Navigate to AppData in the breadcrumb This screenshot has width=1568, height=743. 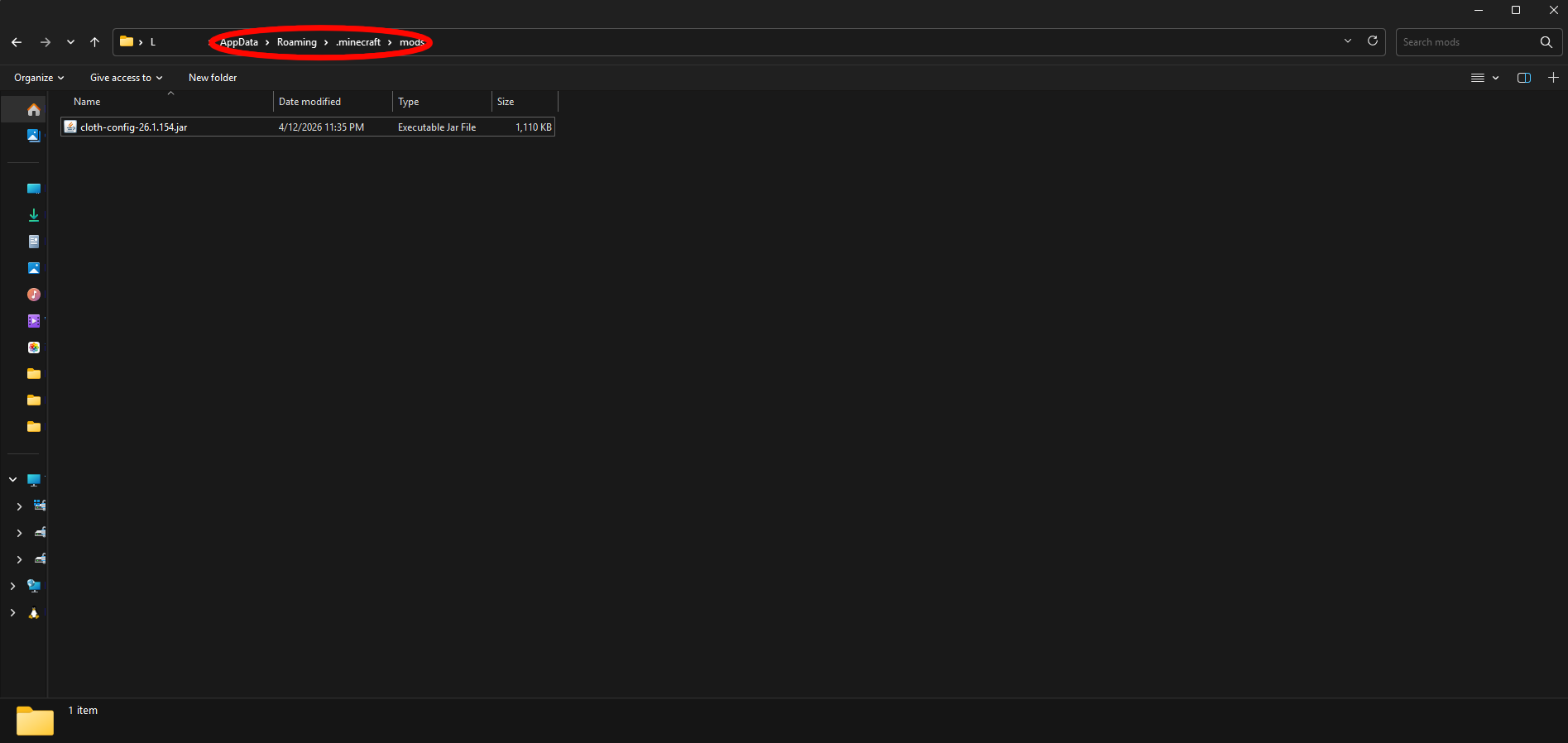pyautogui.click(x=239, y=42)
